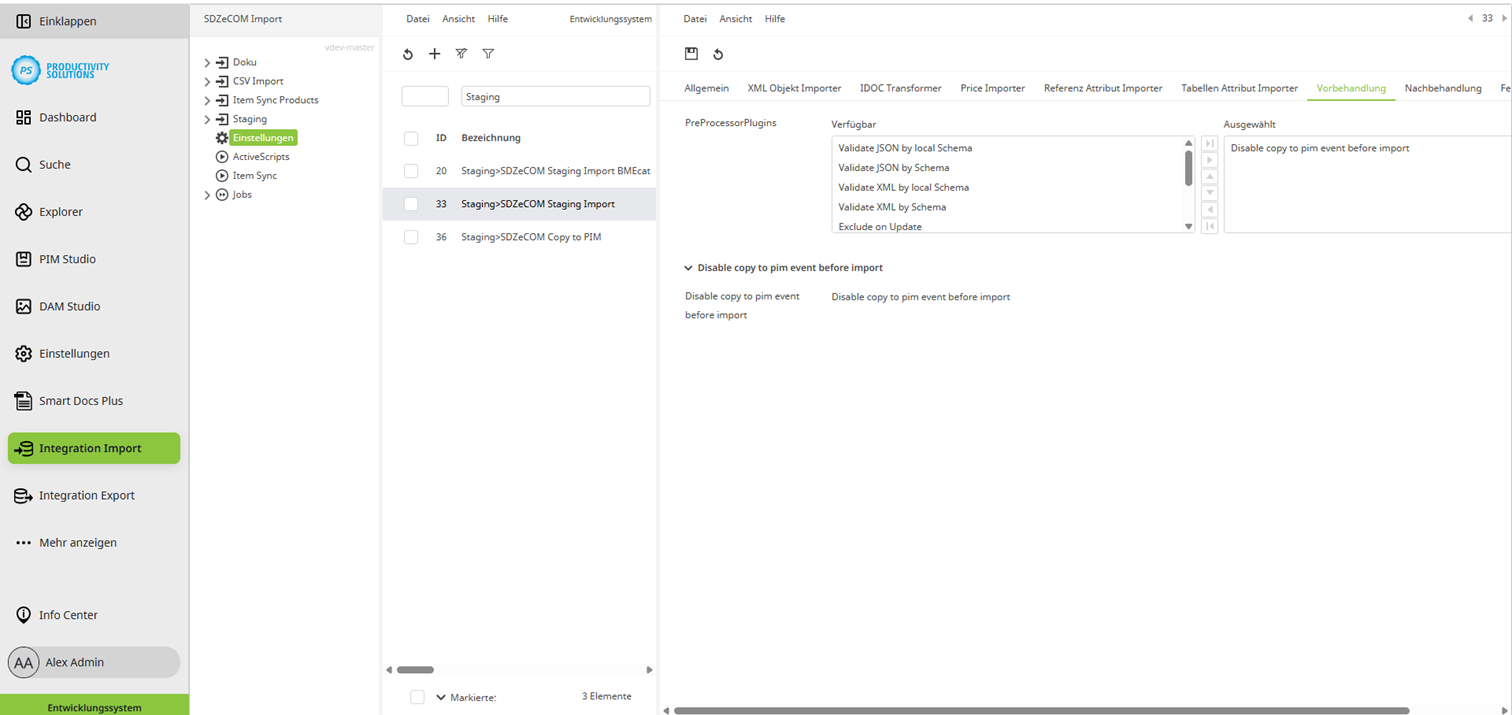The width and height of the screenshot is (1512, 715).
Task: Check the checkbox for row ID 20
Action: (x=410, y=171)
